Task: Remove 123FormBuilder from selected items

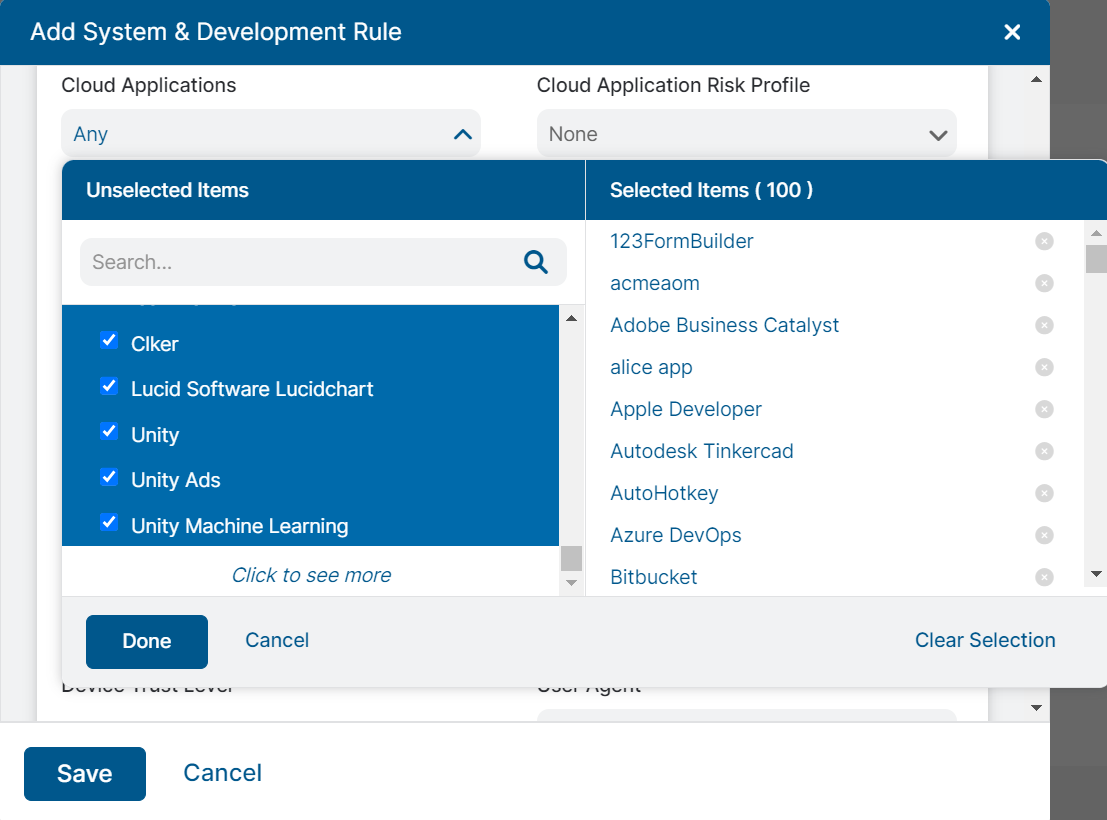Action: (1044, 241)
